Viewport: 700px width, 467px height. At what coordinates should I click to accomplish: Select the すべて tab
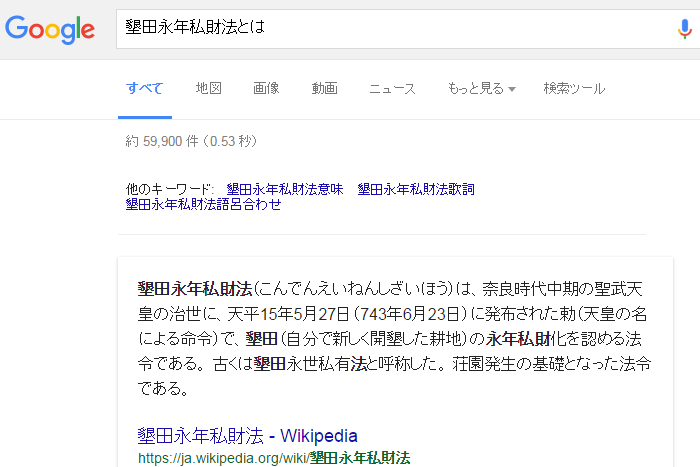[144, 88]
